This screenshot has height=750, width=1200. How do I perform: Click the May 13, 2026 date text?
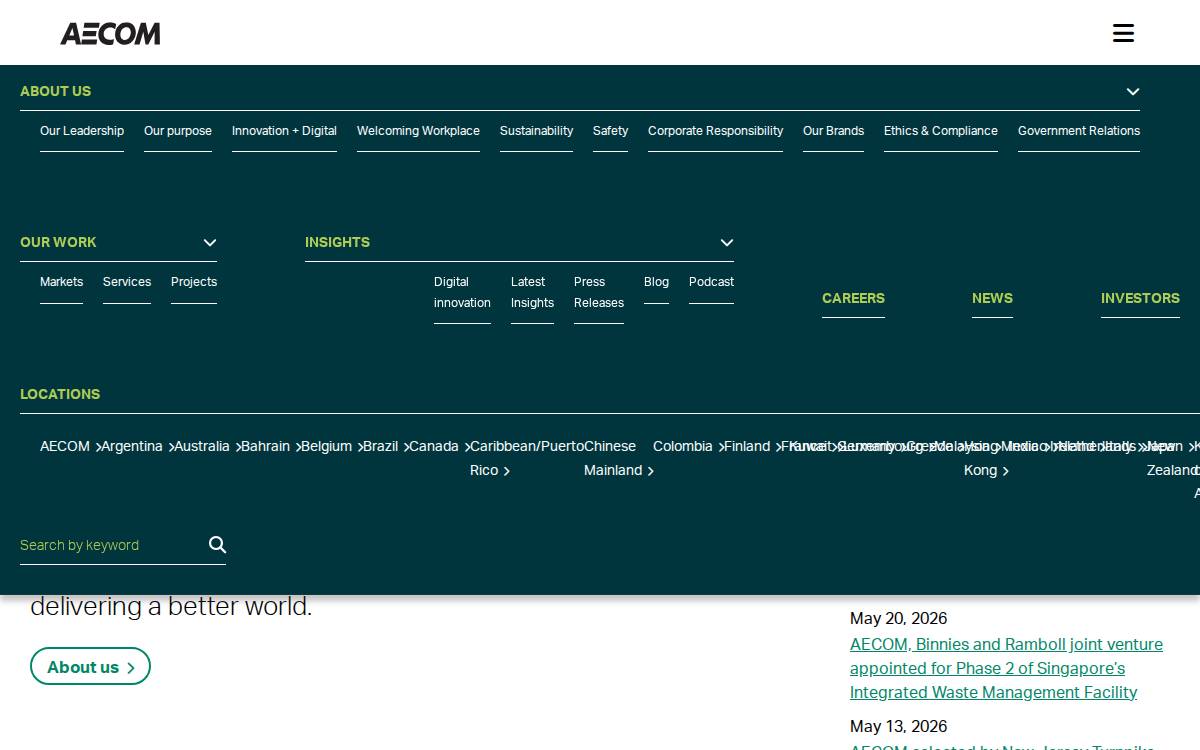(x=898, y=726)
